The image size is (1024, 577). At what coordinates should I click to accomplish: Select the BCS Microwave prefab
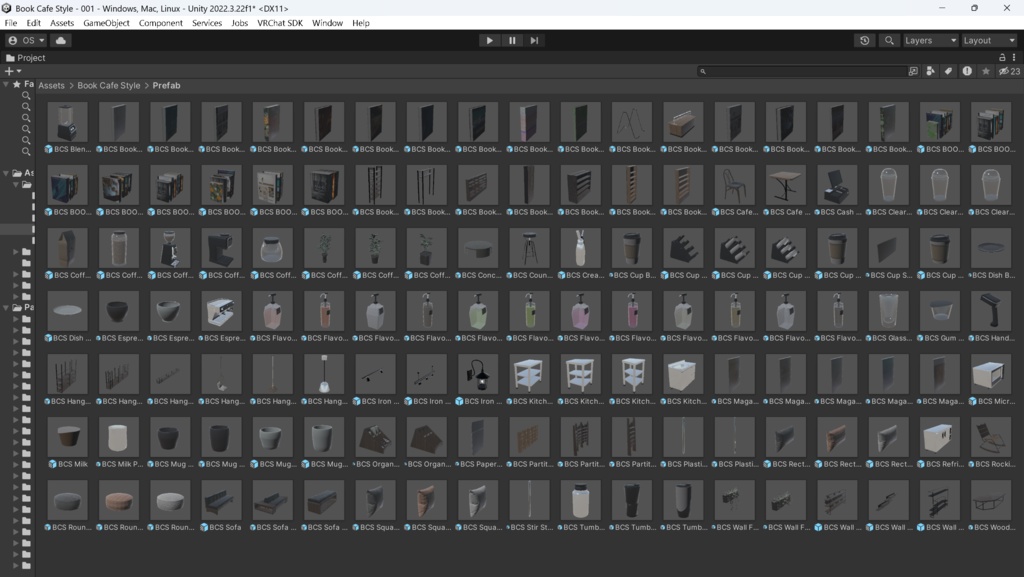(991, 374)
